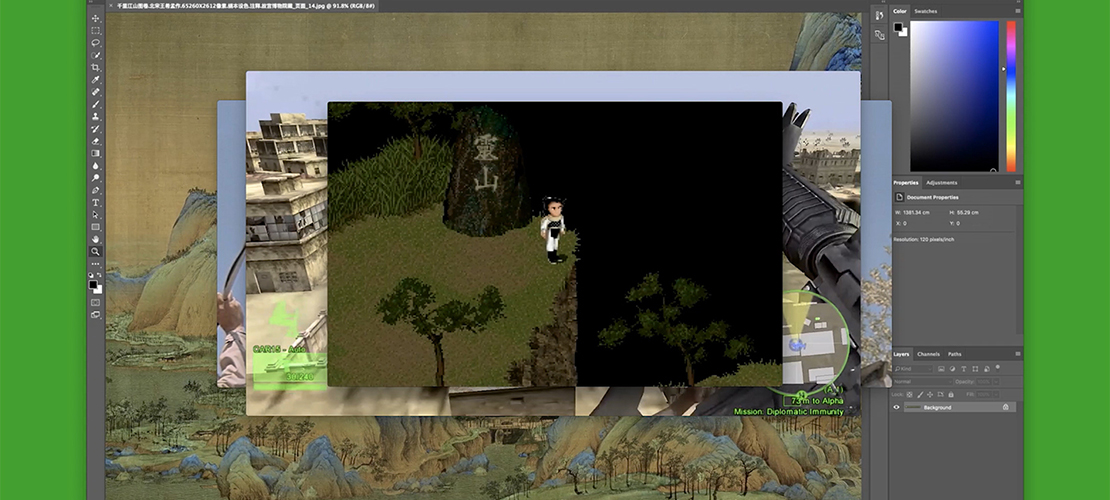Select the Lasso tool
The height and width of the screenshot is (500, 1110).
(96, 42)
